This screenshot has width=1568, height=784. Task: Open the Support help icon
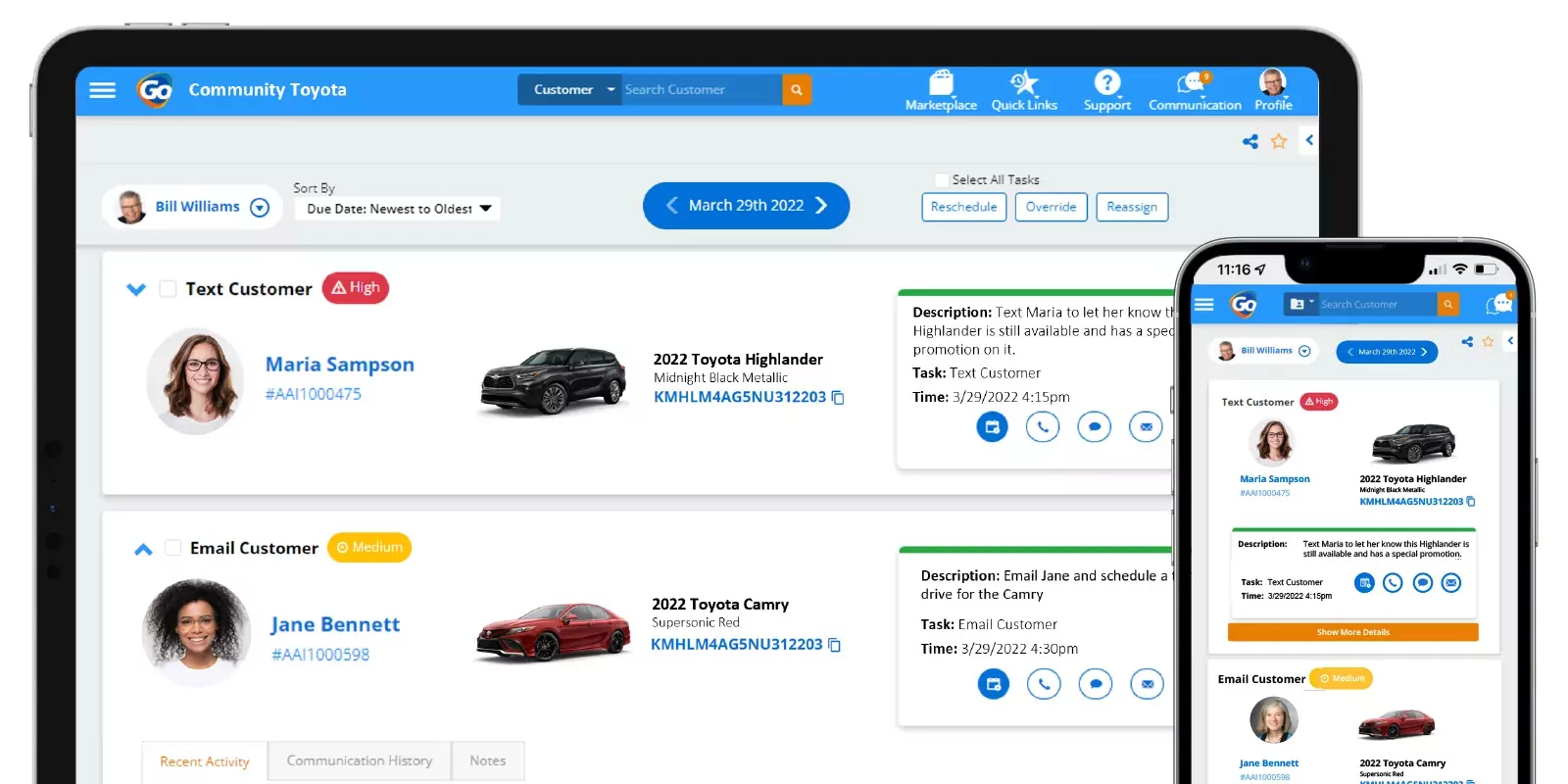click(1107, 90)
